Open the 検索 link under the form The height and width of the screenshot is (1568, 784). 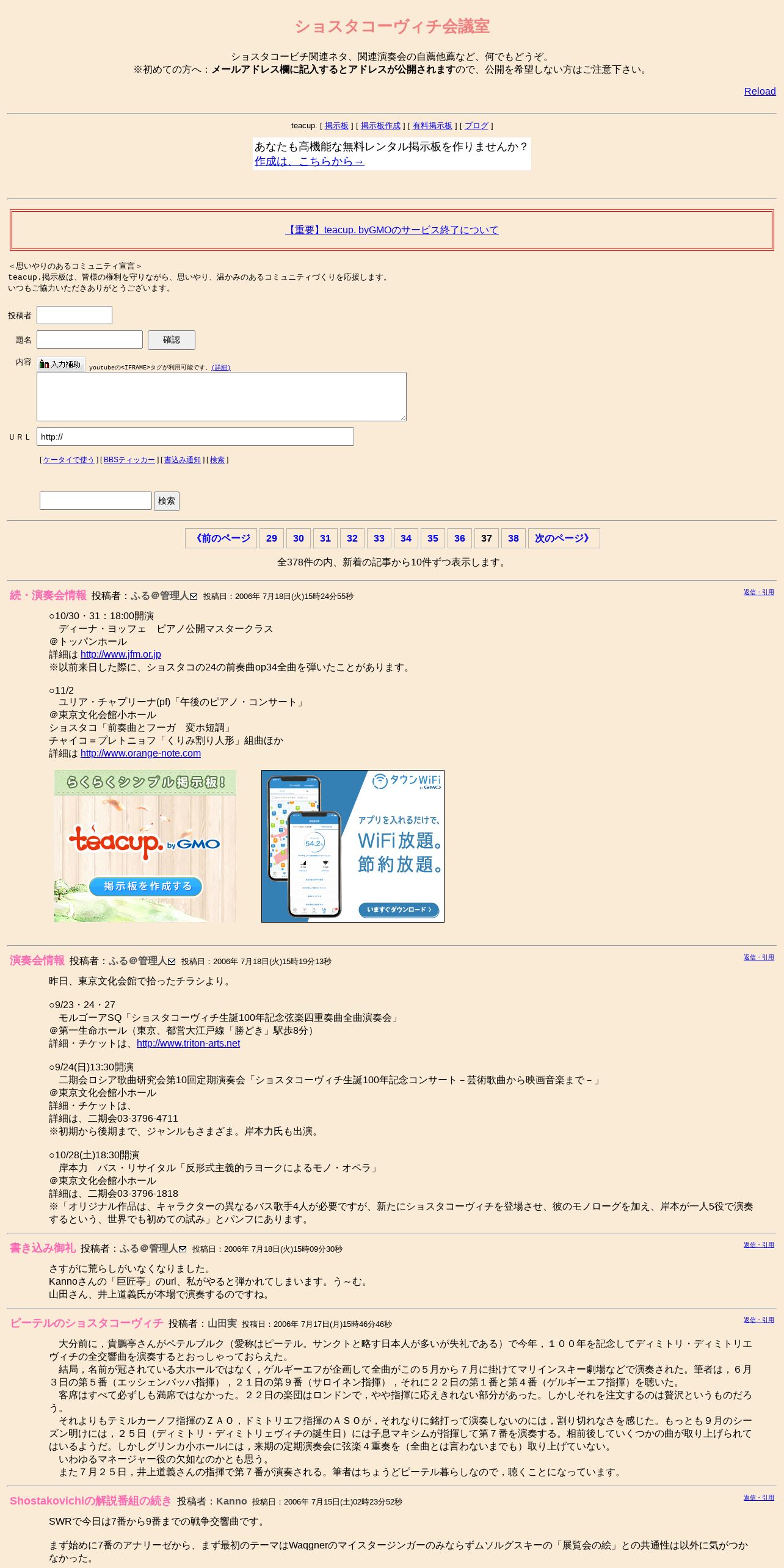[217, 460]
